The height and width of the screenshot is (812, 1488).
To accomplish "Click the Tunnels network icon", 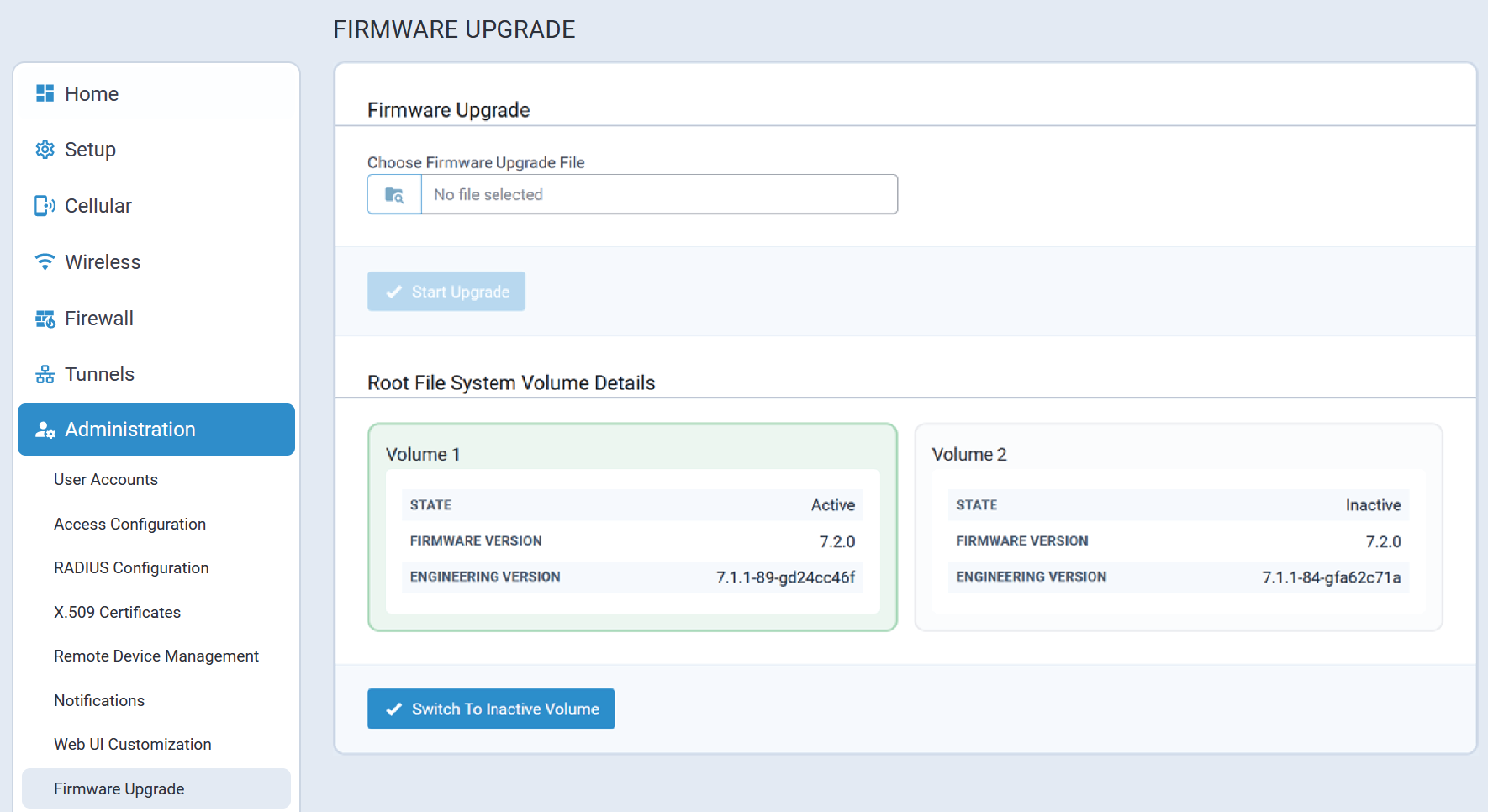I will (45, 374).
